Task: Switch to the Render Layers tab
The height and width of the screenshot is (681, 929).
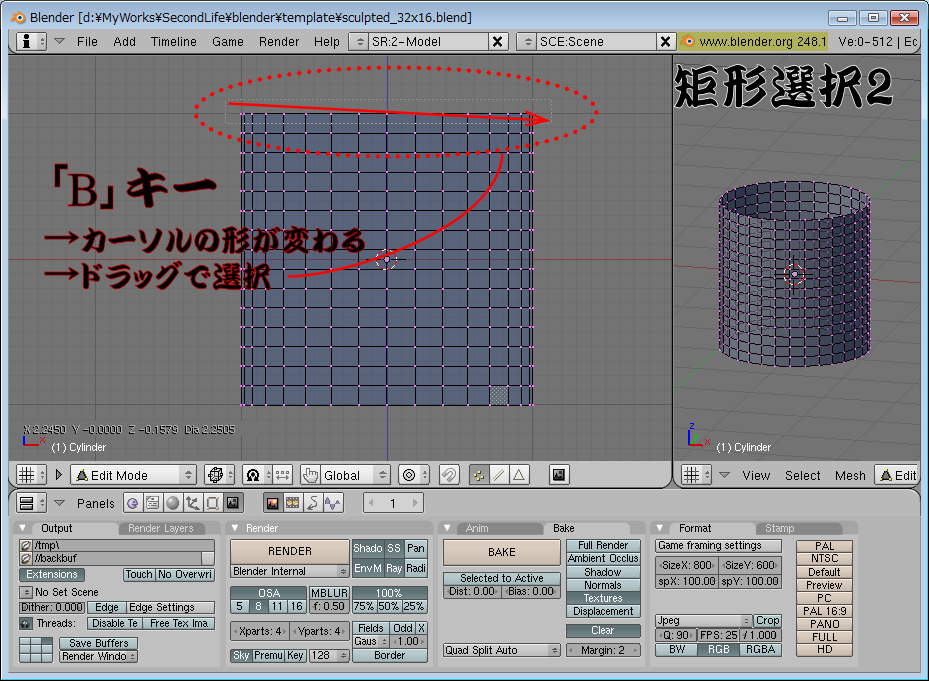Action: (161, 528)
